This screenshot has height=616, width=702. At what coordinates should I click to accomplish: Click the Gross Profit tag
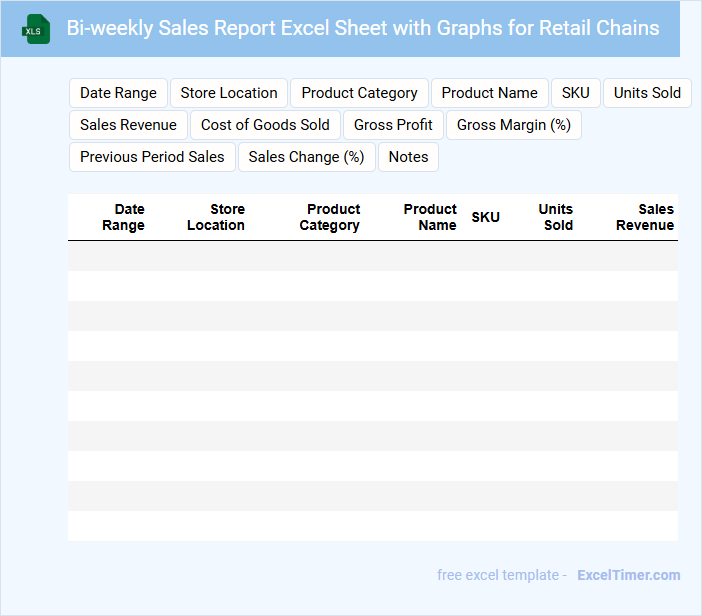click(393, 125)
